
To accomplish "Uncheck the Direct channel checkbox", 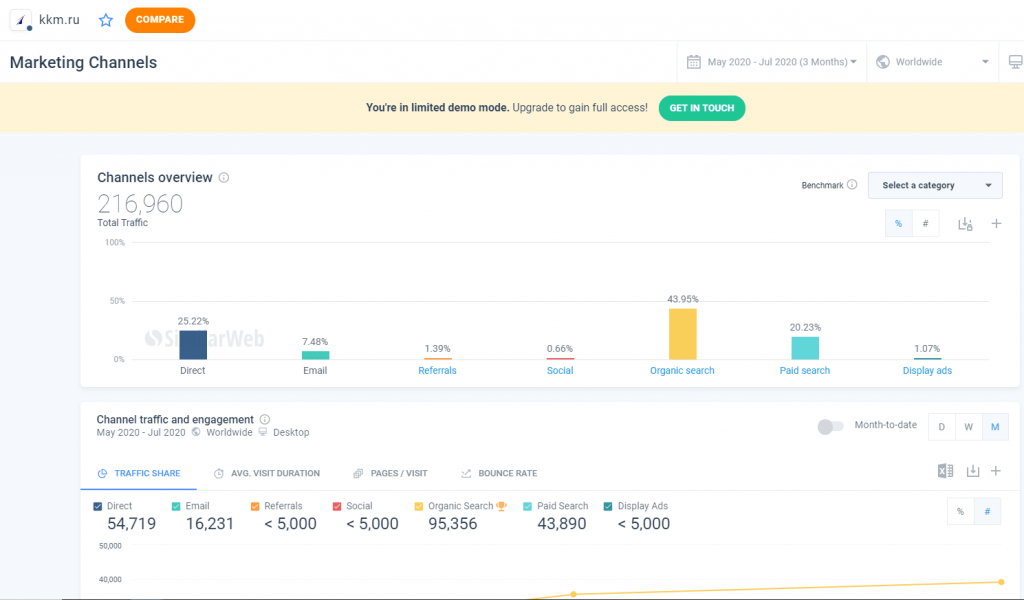I will pyautogui.click(x=98, y=506).
